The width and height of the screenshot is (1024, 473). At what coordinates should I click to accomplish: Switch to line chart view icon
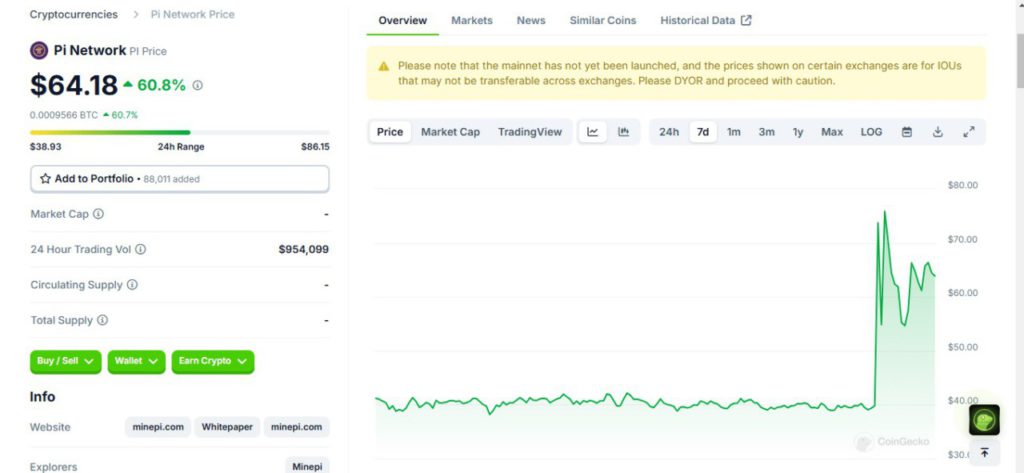pos(593,132)
